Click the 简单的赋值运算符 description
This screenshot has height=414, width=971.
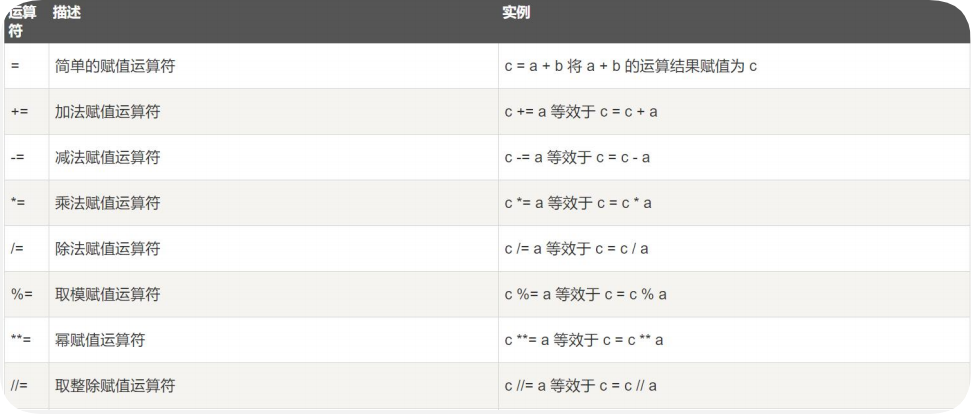pos(115,66)
